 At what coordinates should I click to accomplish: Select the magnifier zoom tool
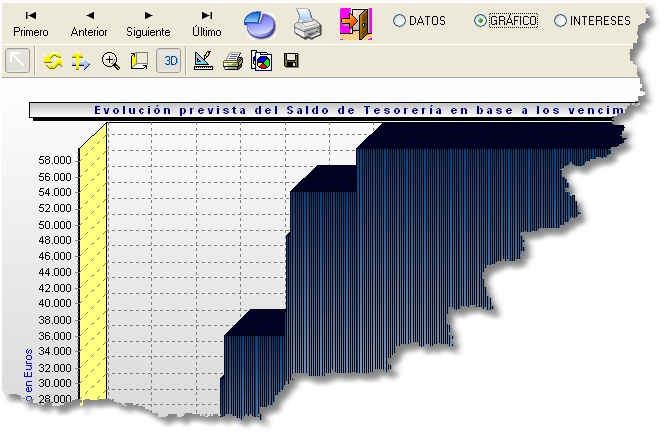(111, 61)
